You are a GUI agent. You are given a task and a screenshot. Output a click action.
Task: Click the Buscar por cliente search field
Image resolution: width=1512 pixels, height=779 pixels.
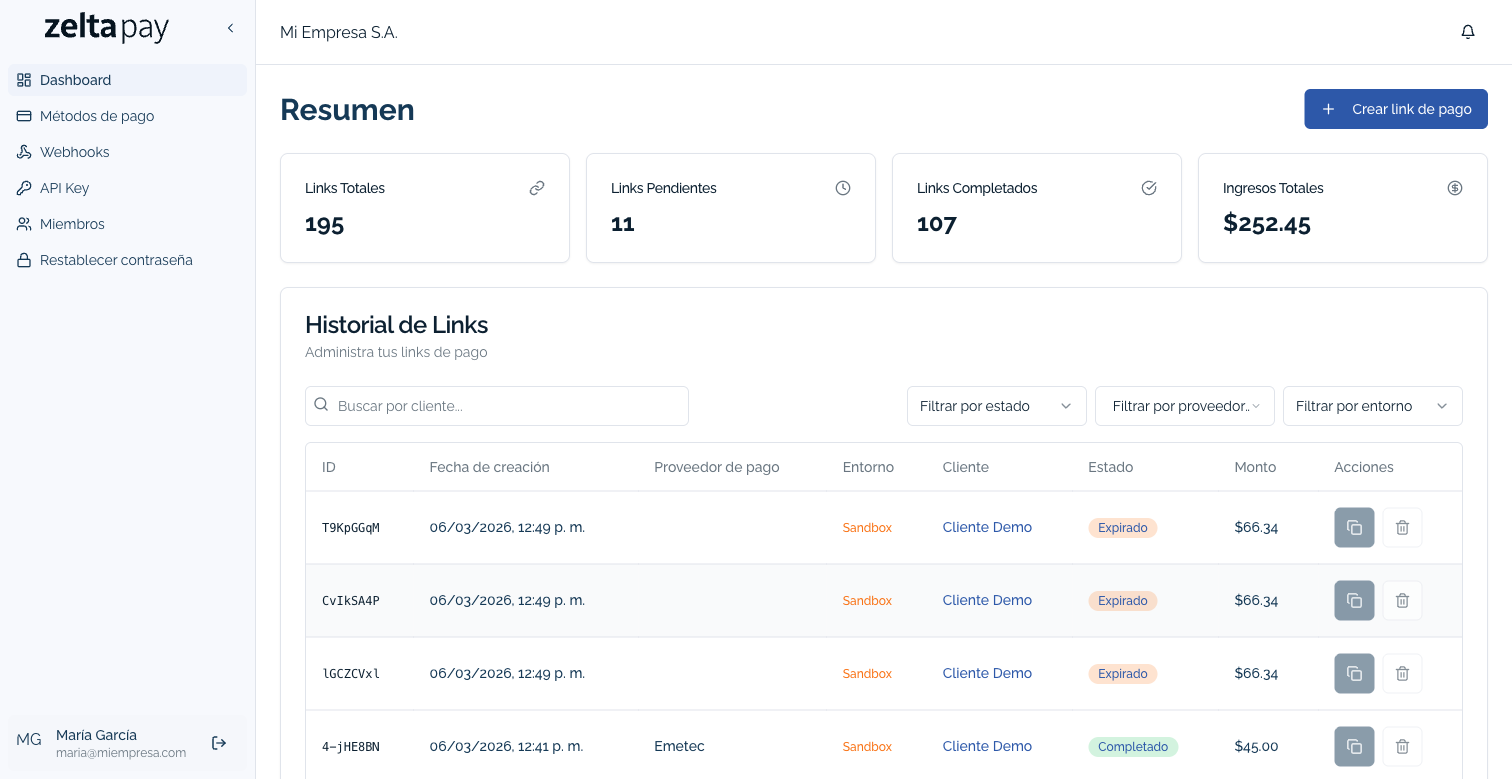tap(496, 405)
